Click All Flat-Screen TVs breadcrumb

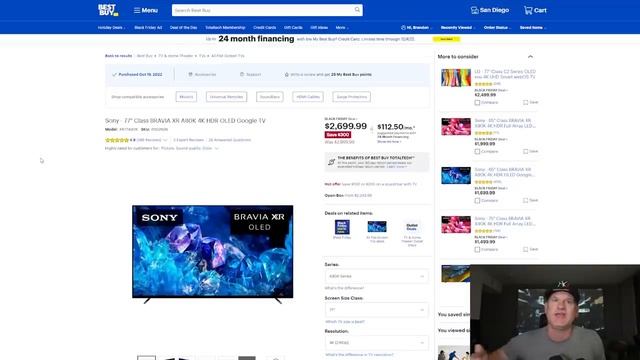[x=228, y=56]
